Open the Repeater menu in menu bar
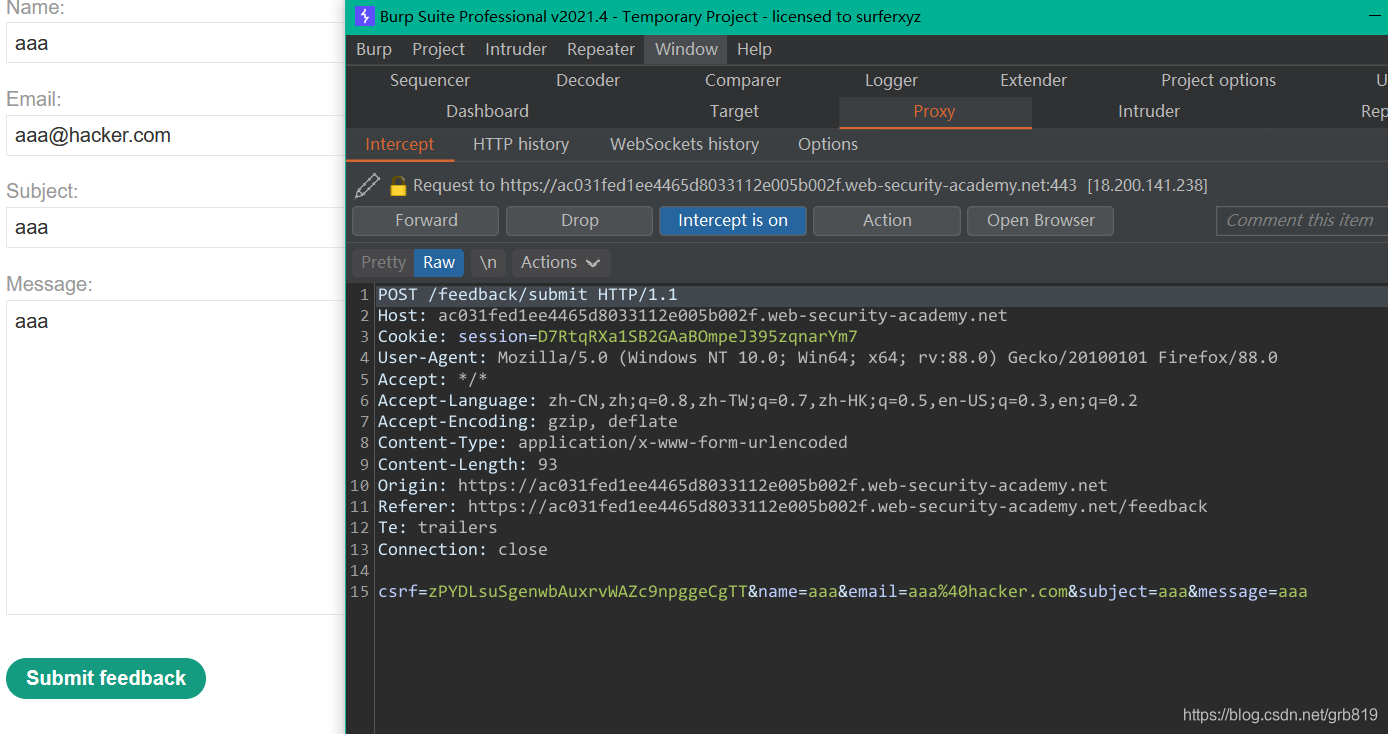Screen dimensions: 1388x734 (x=600, y=49)
